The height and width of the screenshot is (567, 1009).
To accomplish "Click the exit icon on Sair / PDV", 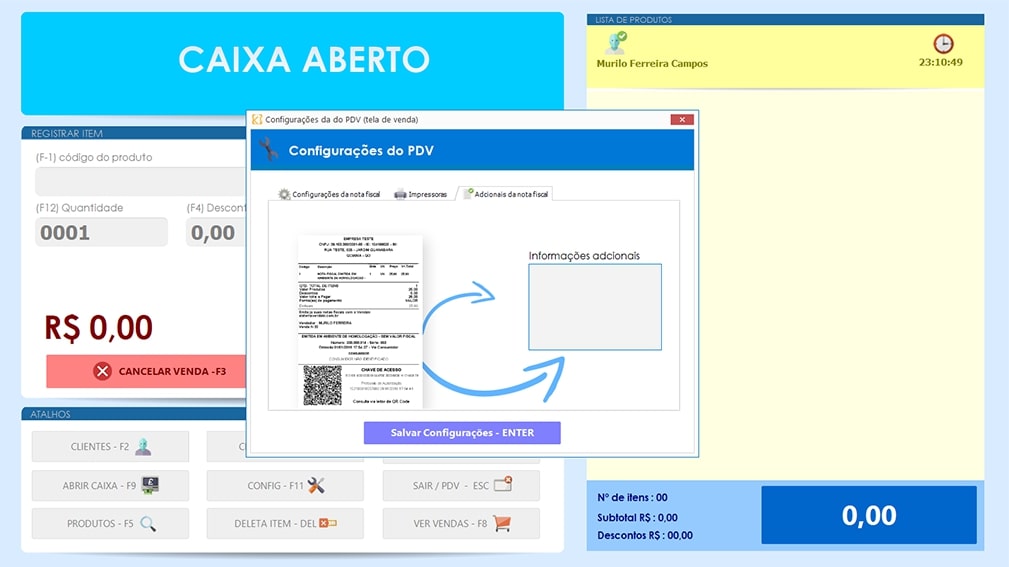I will point(503,485).
